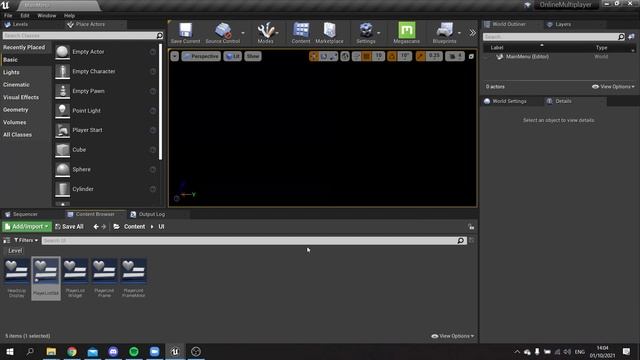Select the Lights category
This screenshot has height=360, width=640.
11,72
